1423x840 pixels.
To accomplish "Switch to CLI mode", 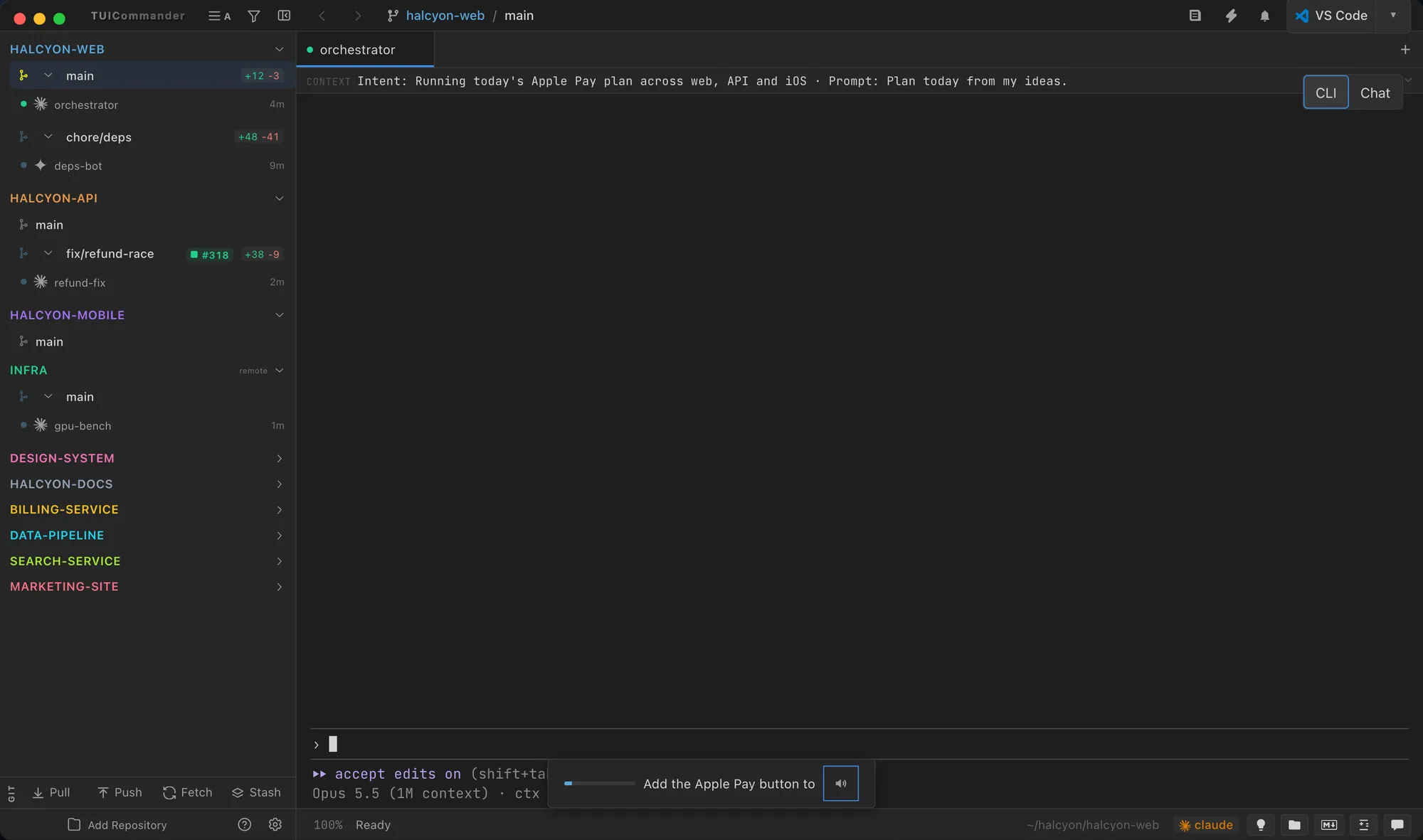I will click(1326, 92).
